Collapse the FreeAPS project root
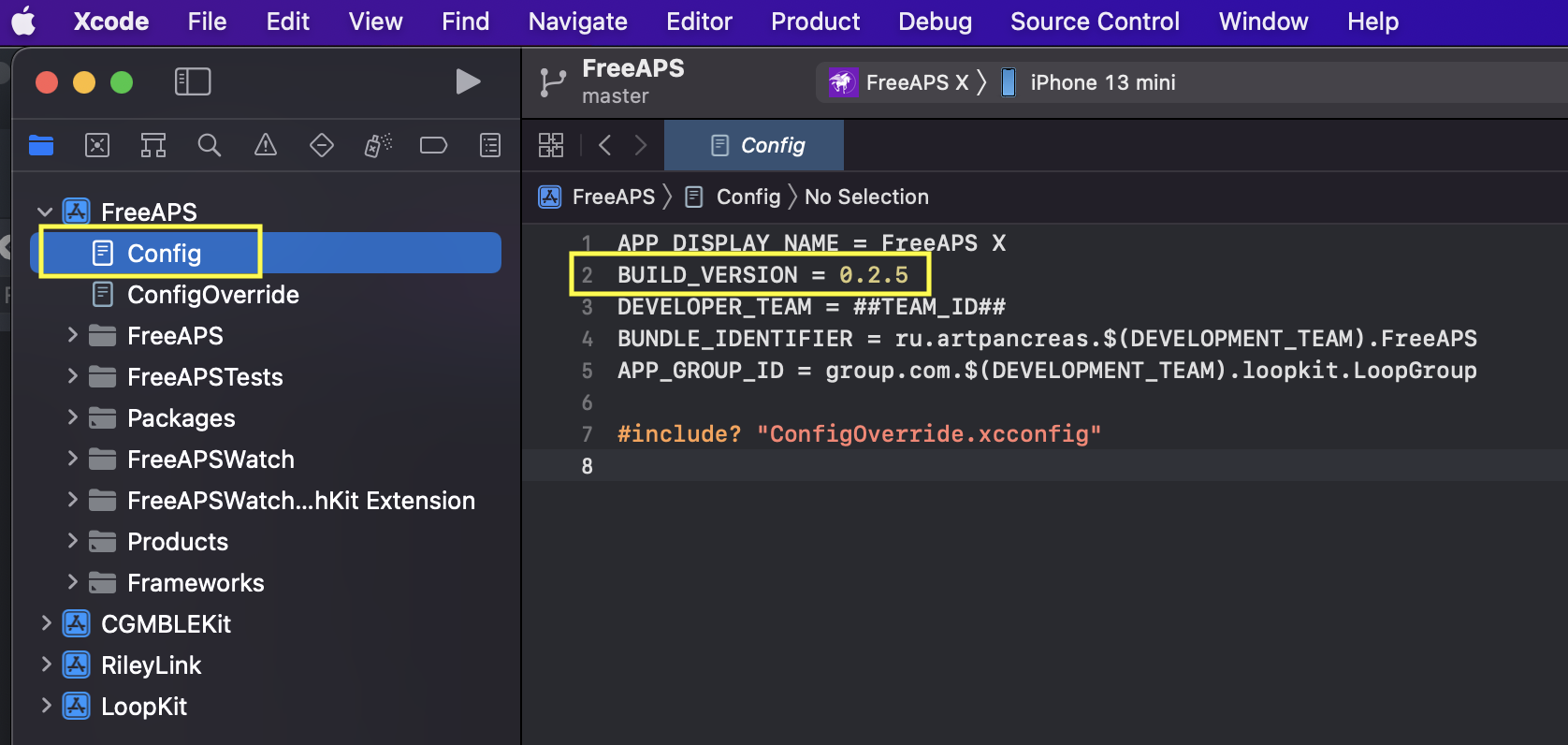The image size is (1568, 745). (x=45, y=212)
